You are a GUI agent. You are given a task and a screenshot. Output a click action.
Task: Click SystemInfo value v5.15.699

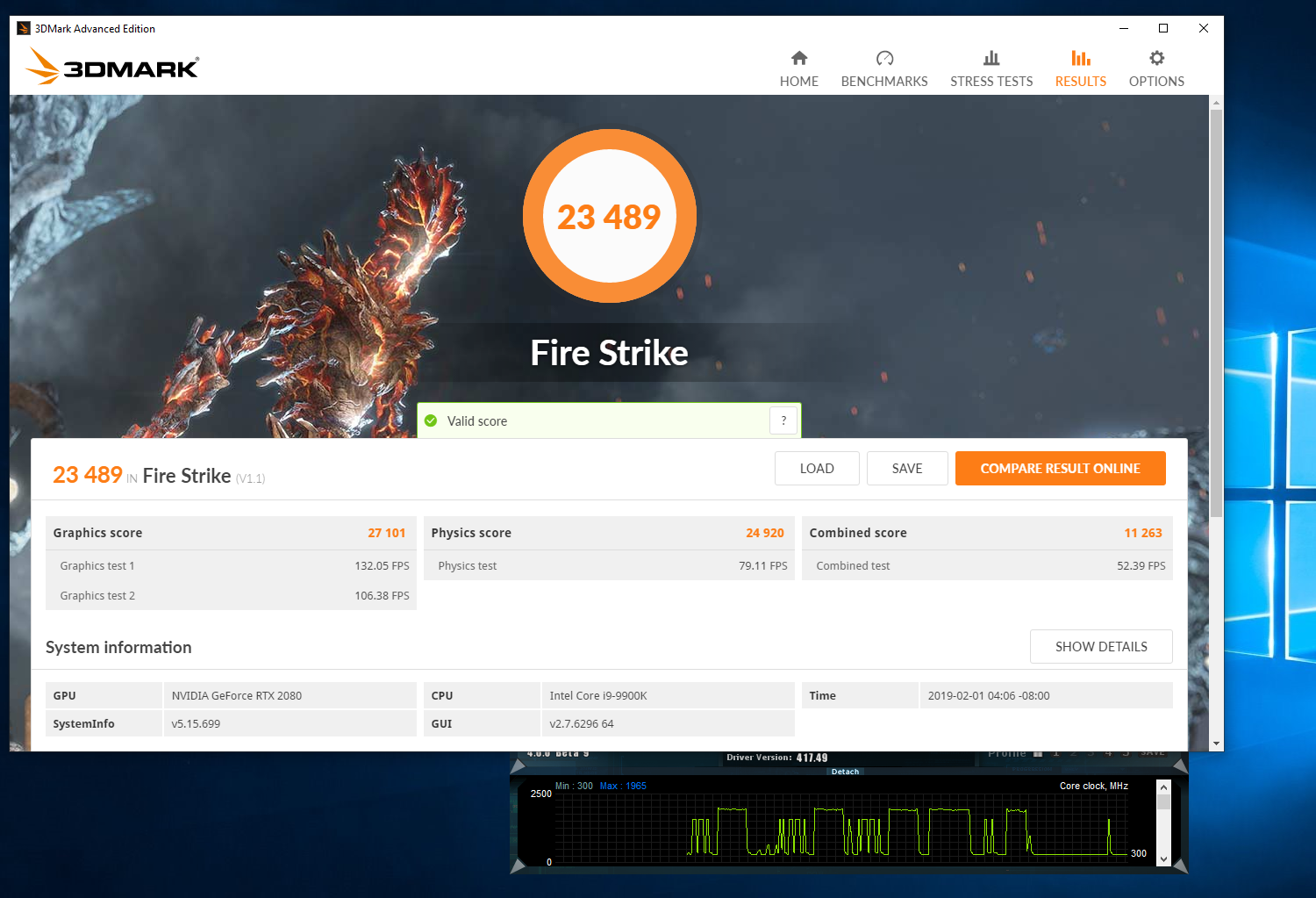[x=196, y=723]
